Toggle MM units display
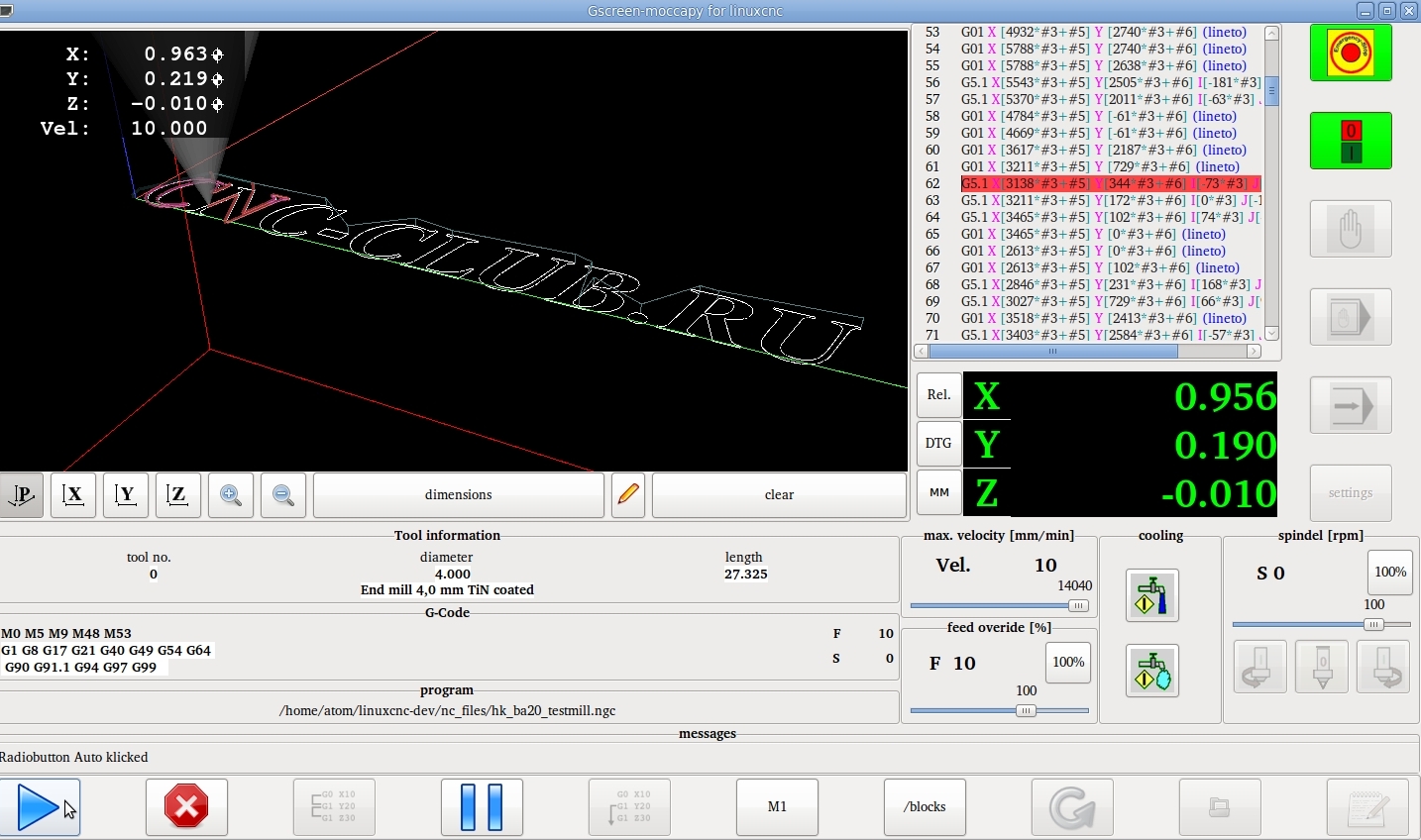Image resolution: width=1421 pixels, height=840 pixels. click(x=938, y=492)
